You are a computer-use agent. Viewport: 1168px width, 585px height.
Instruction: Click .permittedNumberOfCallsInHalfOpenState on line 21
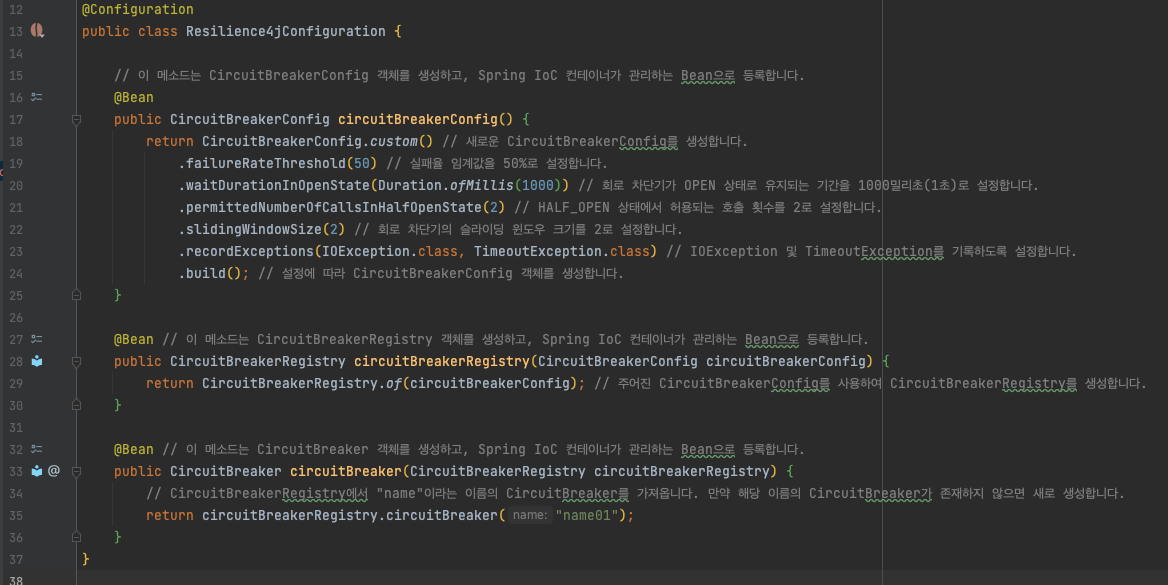pos(330,207)
